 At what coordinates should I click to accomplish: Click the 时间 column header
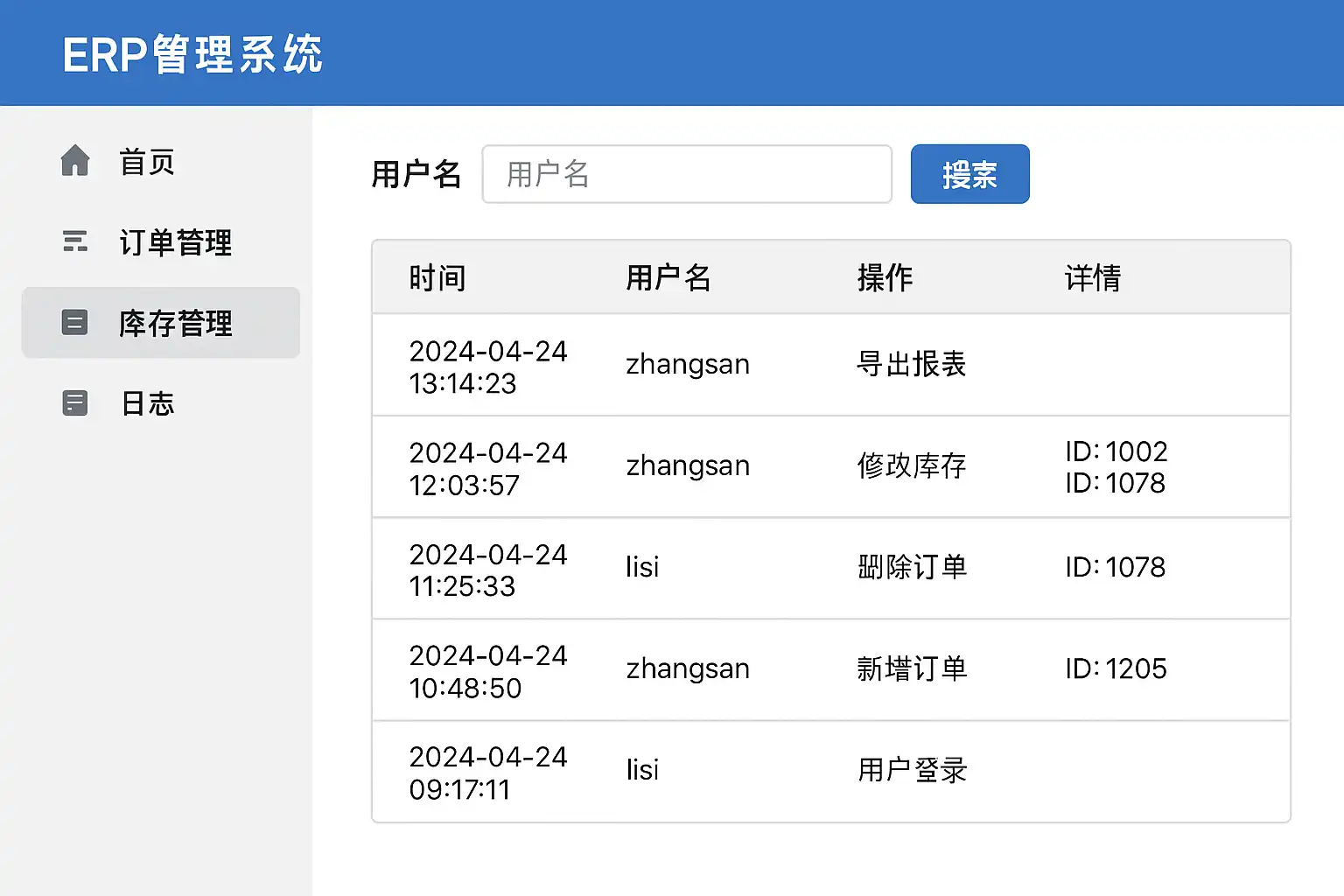437,278
